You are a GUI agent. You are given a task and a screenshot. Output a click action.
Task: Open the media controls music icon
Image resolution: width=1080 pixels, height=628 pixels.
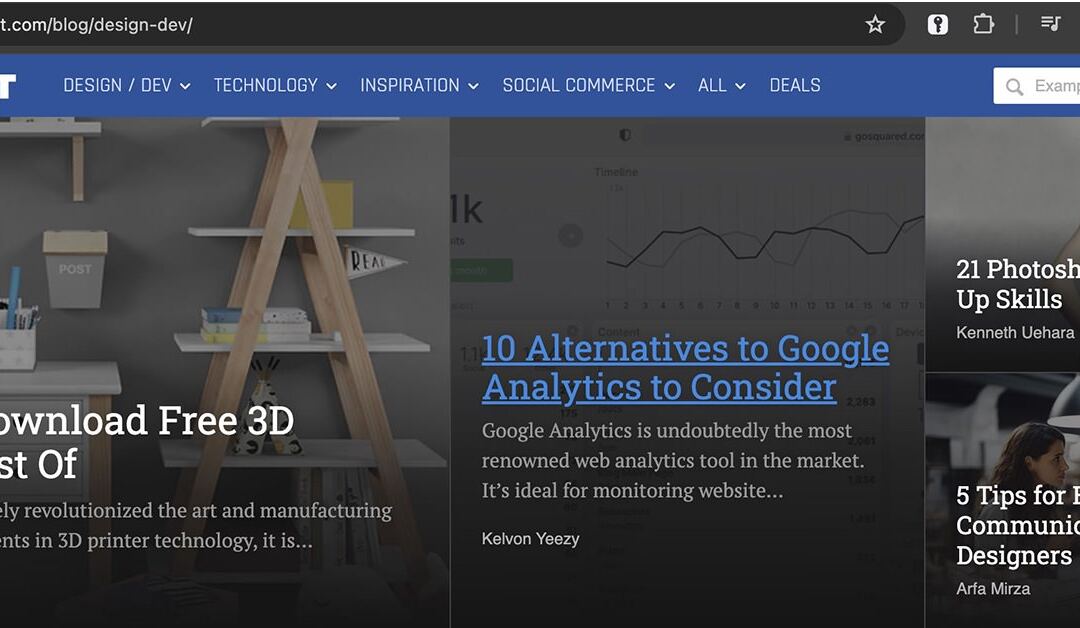coord(1050,24)
